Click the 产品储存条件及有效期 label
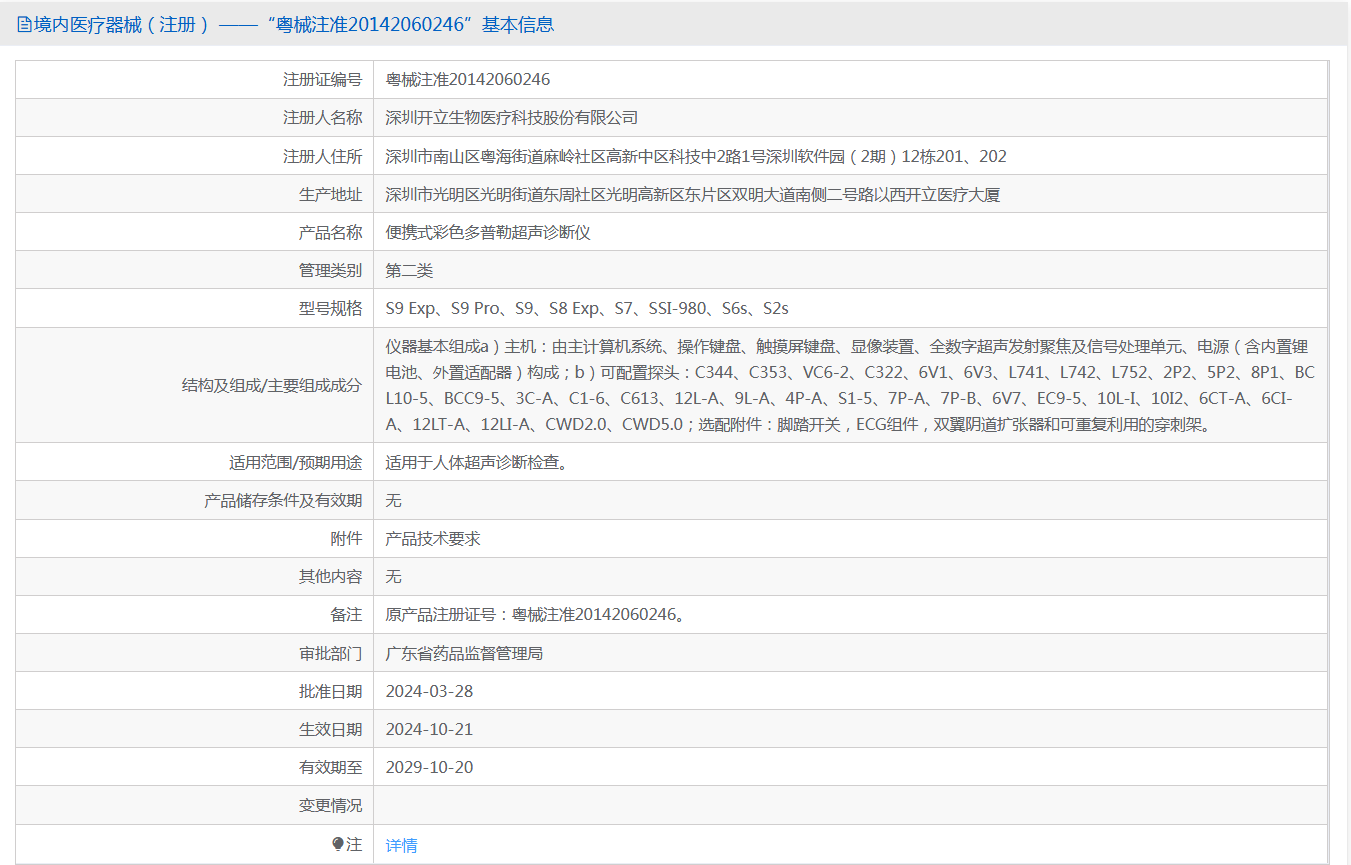The width and height of the screenshot is (1351, 865). click(283, 501)
